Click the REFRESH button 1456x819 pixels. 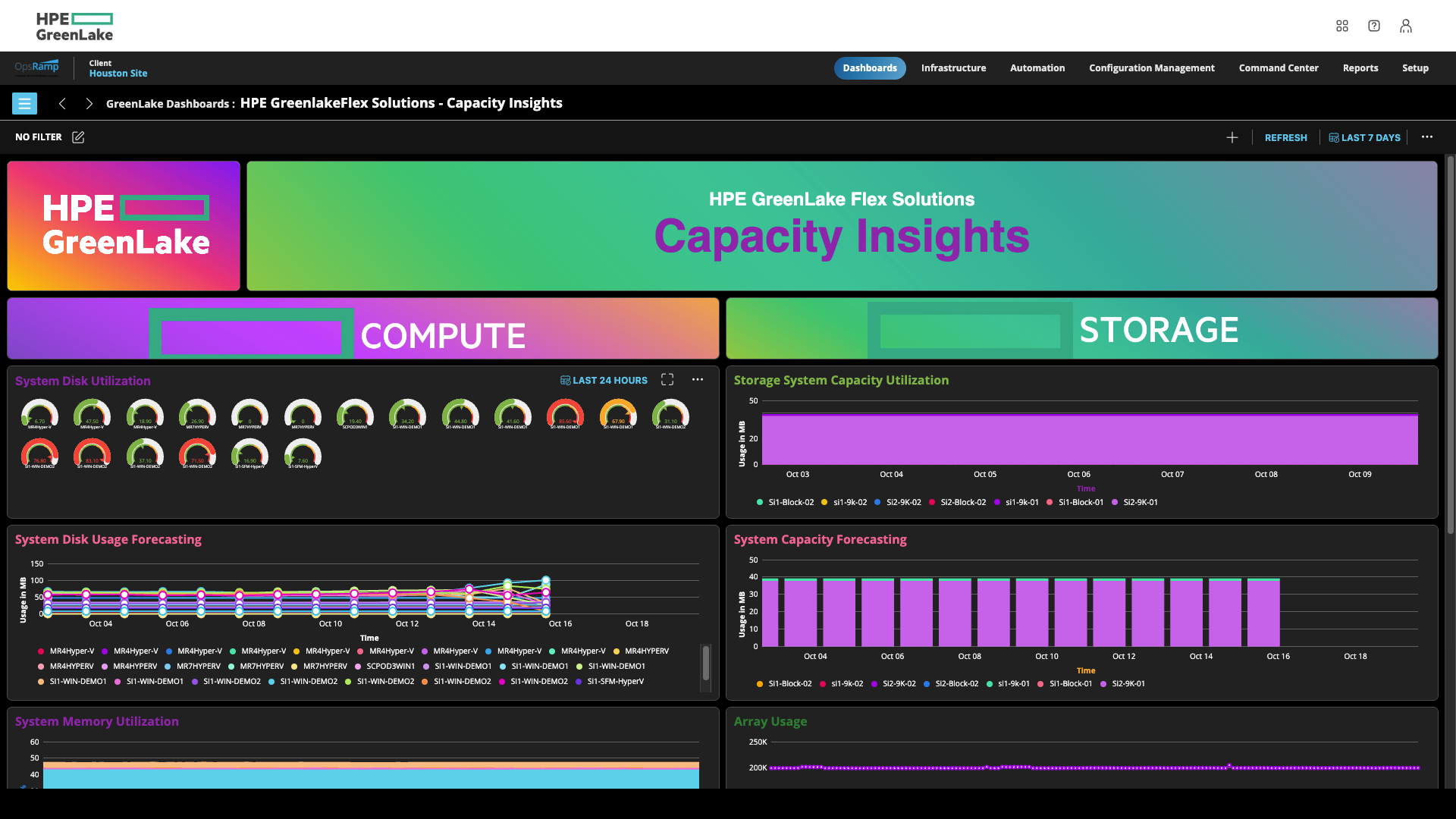[x=1286, y=137]
